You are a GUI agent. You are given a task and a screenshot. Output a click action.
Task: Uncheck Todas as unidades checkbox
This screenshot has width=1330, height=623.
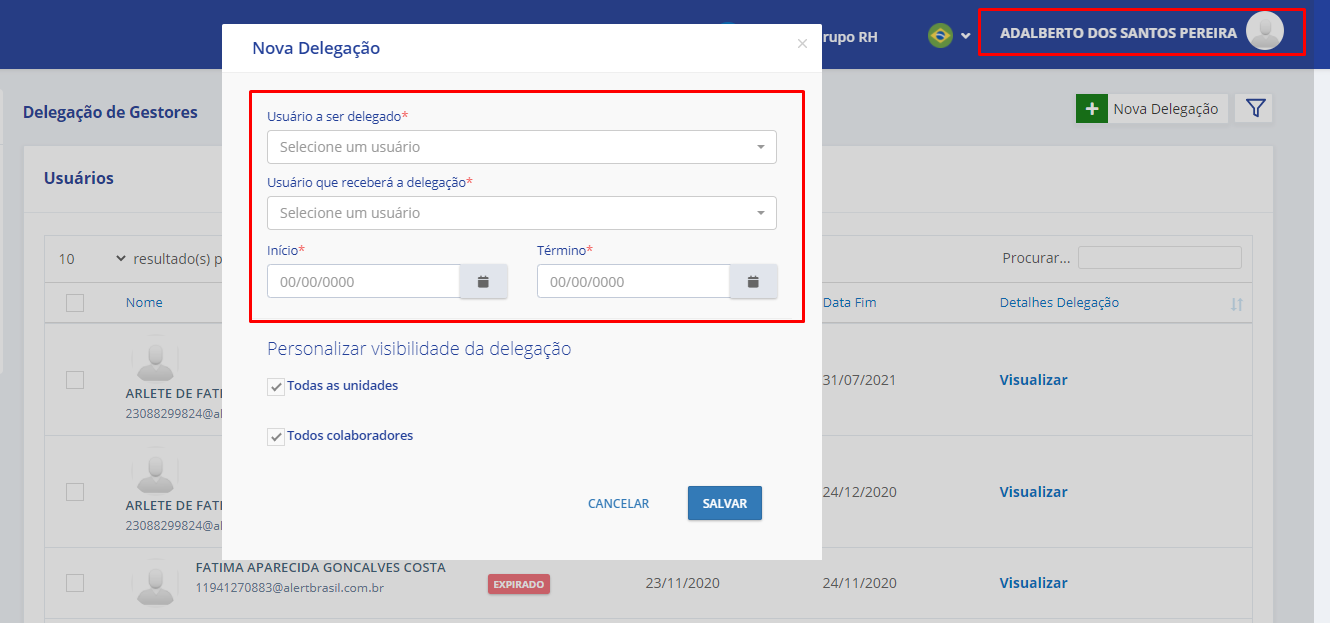(x=276, y=387)
